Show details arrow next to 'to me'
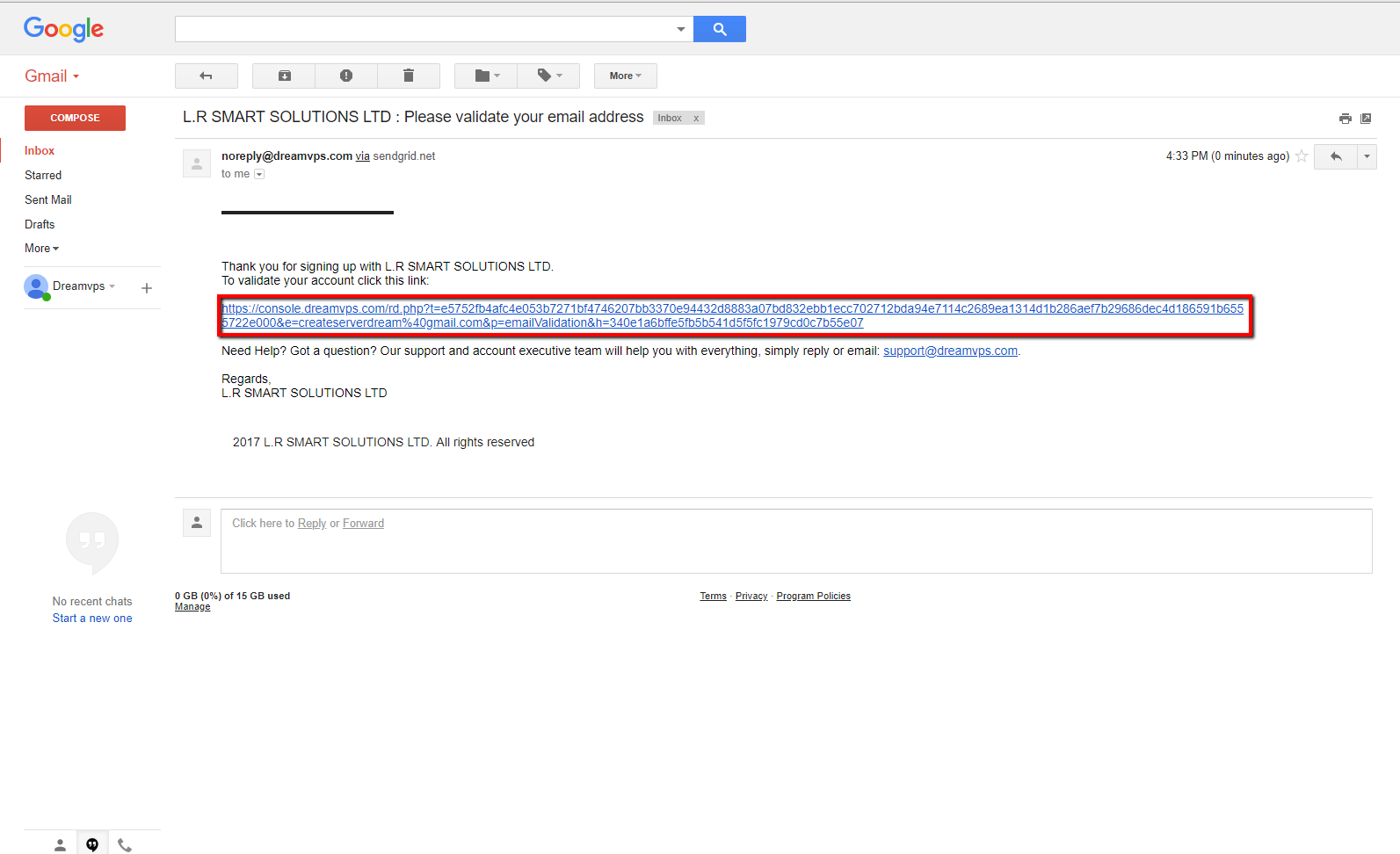1400x854 pixels. click(259, 174)
